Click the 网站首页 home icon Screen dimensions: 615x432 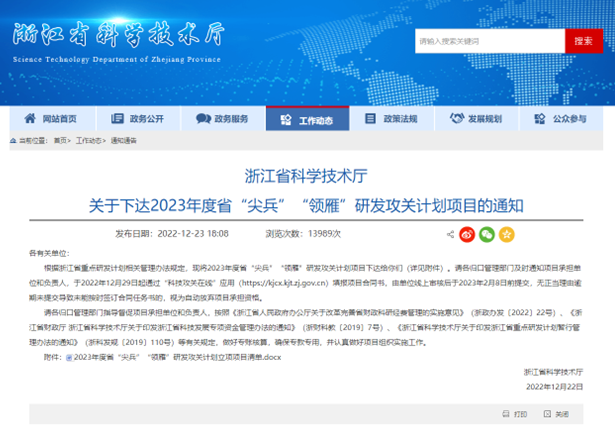click(30, 118)
